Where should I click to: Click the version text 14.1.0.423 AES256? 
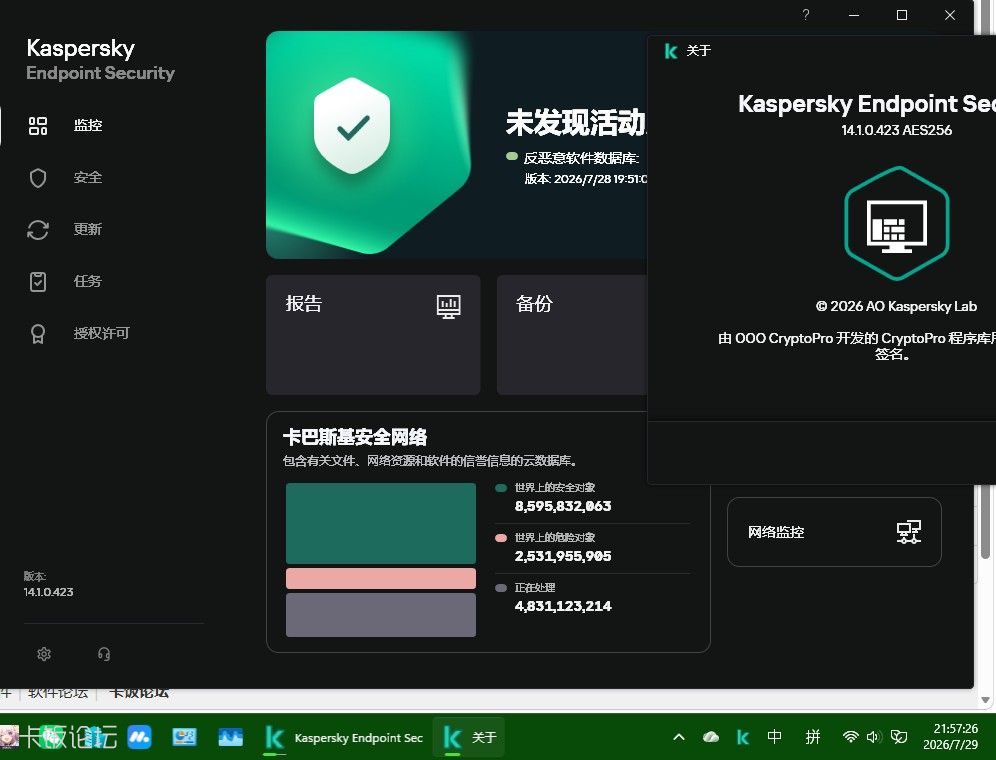pyautogui.click(x=896, y=130)
